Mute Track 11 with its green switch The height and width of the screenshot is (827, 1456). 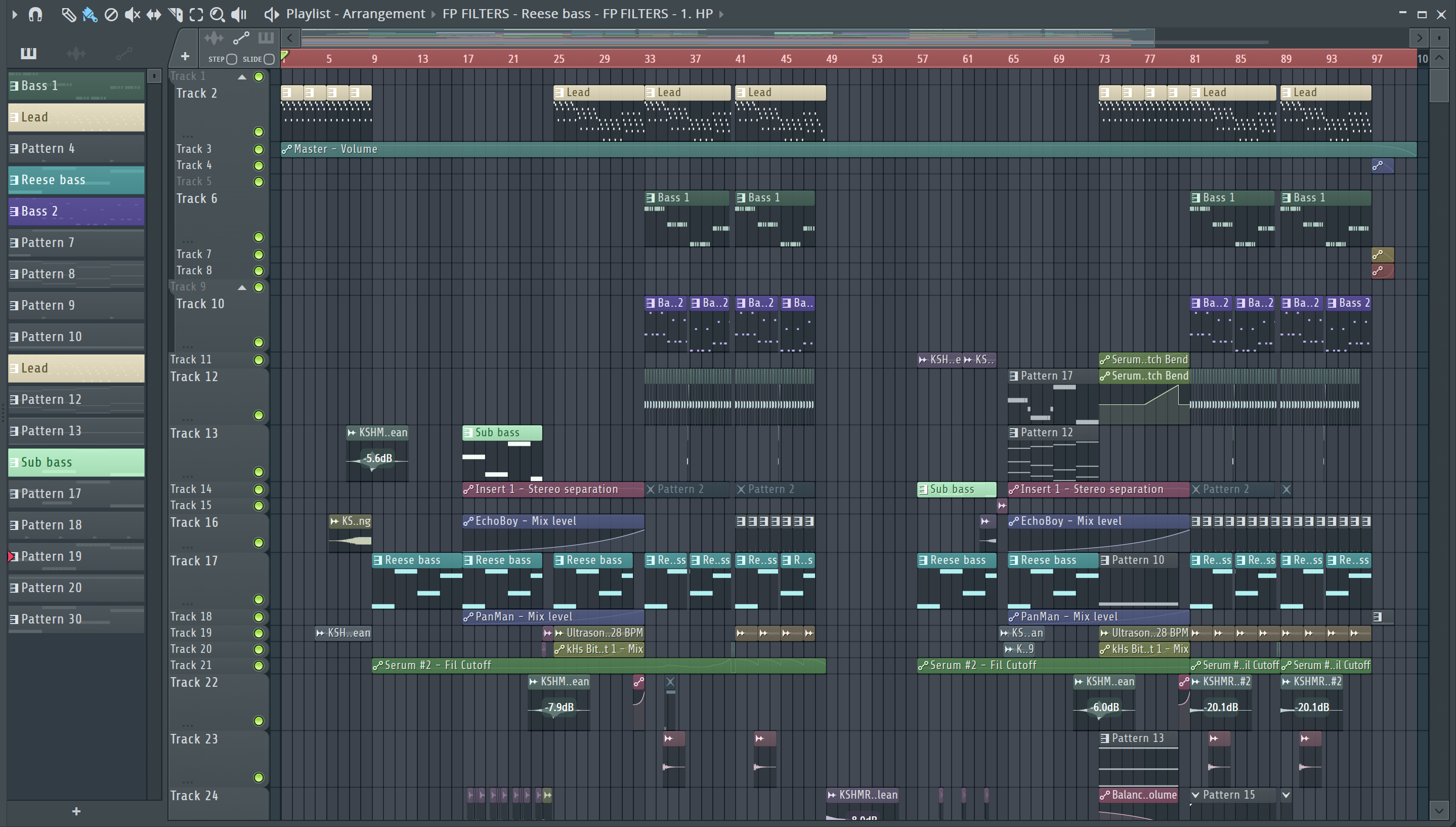pos(259,360)
